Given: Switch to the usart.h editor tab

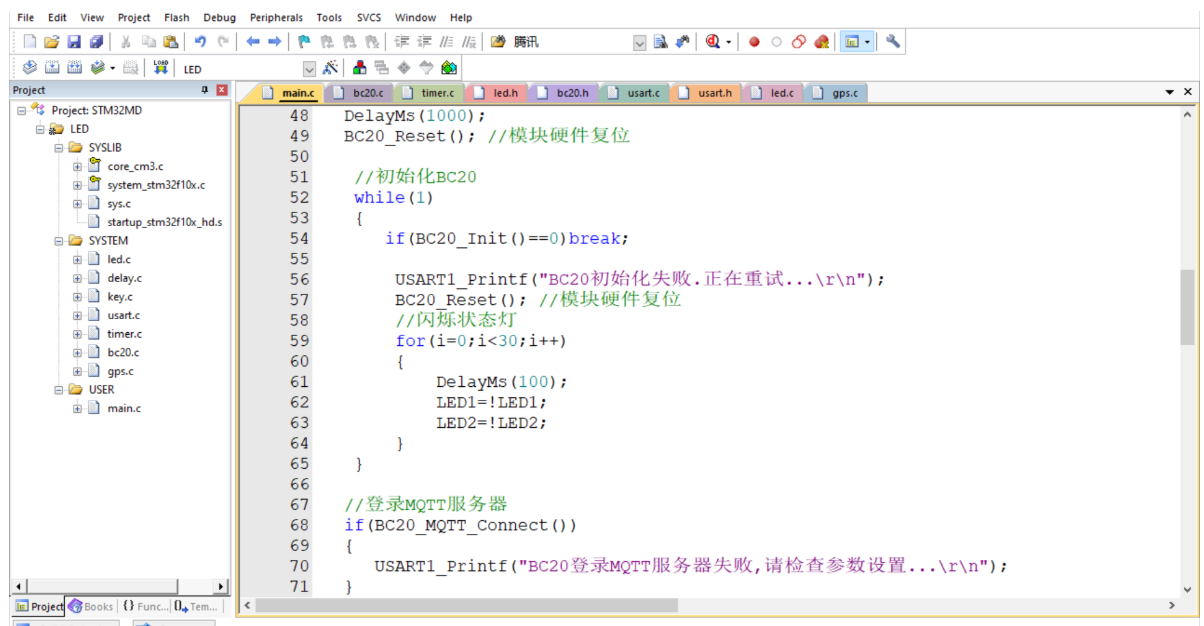Looking at the screenshot, I should 705,93.
